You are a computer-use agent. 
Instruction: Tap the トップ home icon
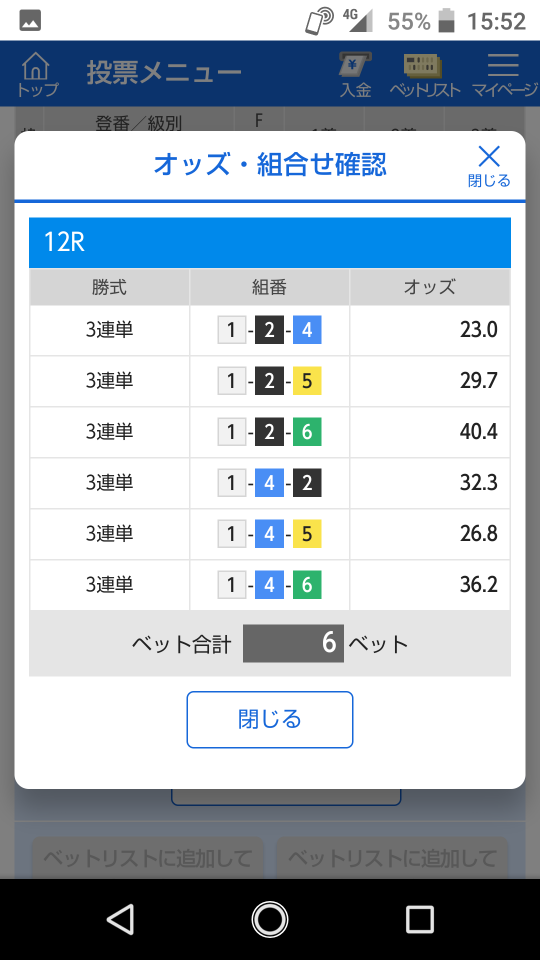pyautogui.click(x=37, y=73)
